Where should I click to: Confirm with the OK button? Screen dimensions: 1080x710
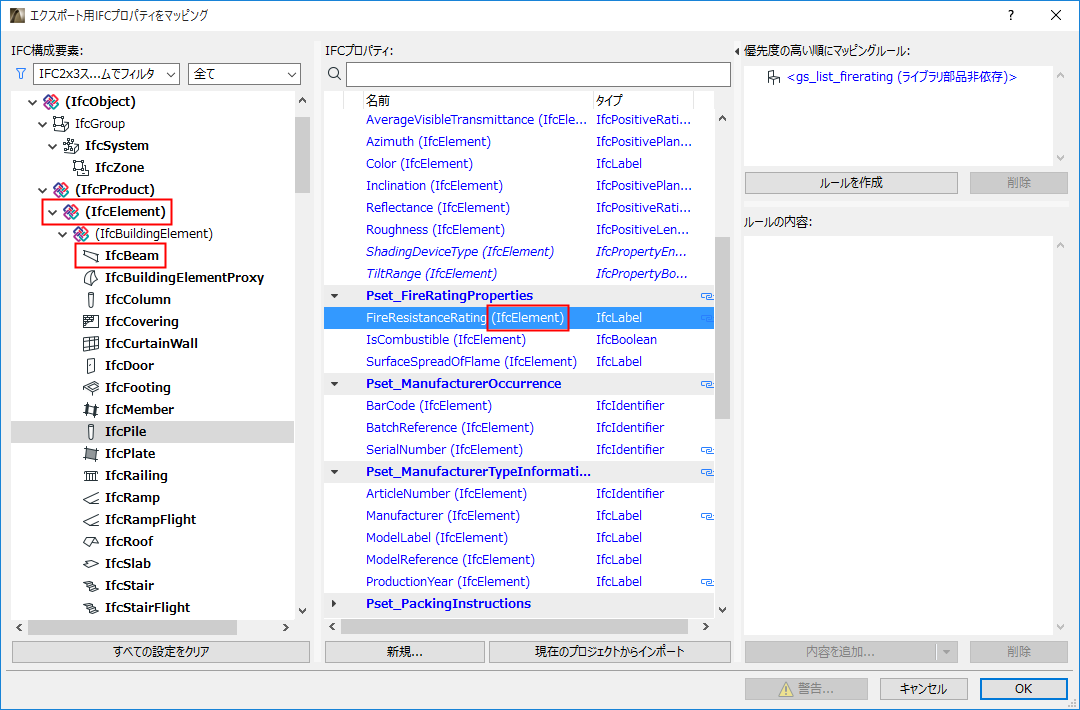[1024, 689]
